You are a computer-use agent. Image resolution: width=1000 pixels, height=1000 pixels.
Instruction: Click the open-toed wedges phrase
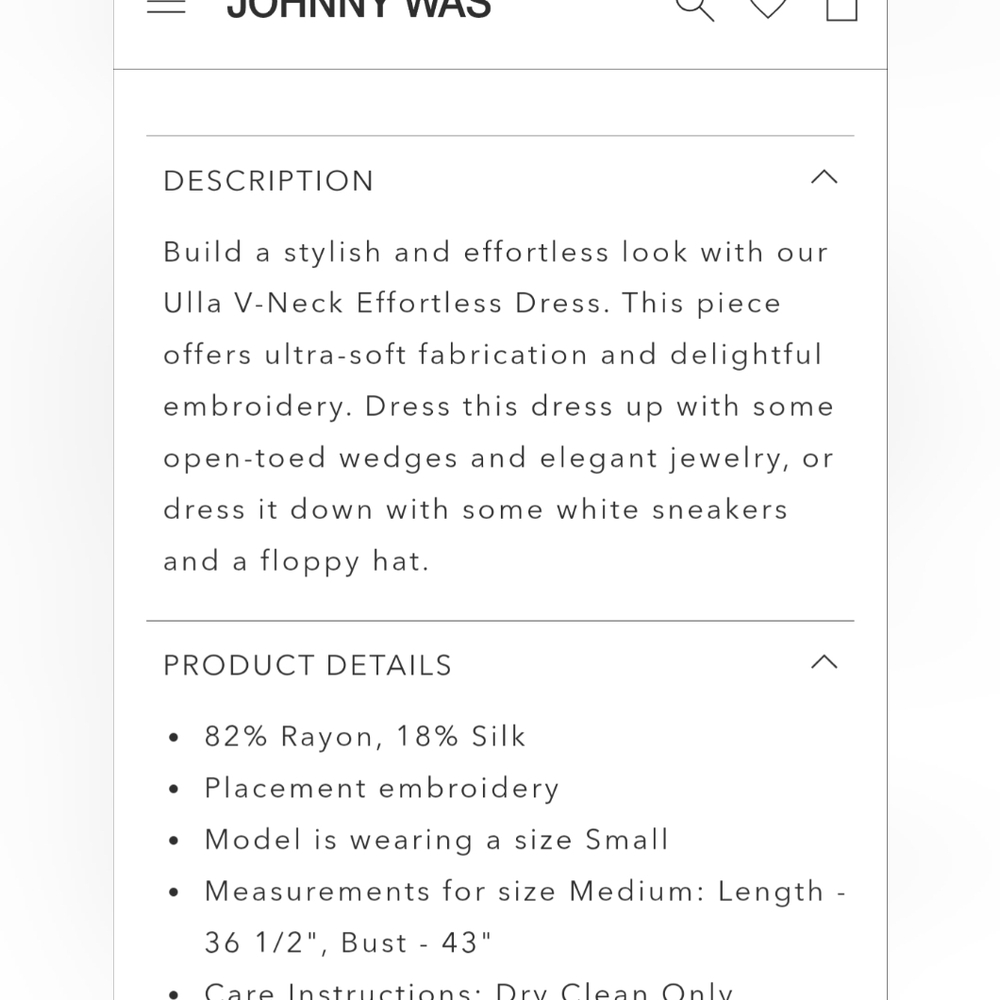tap(311, 459)
